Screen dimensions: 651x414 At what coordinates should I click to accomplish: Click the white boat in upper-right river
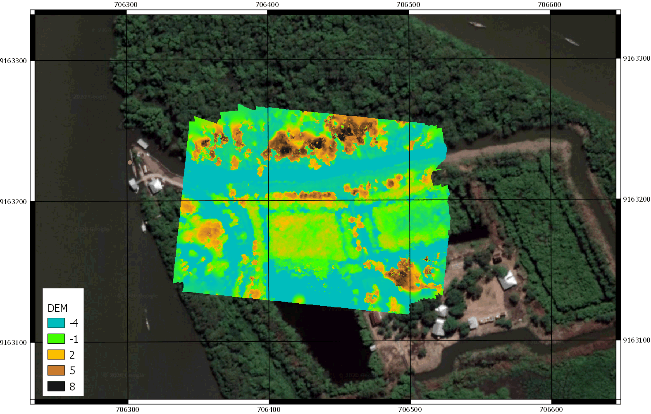570,41
